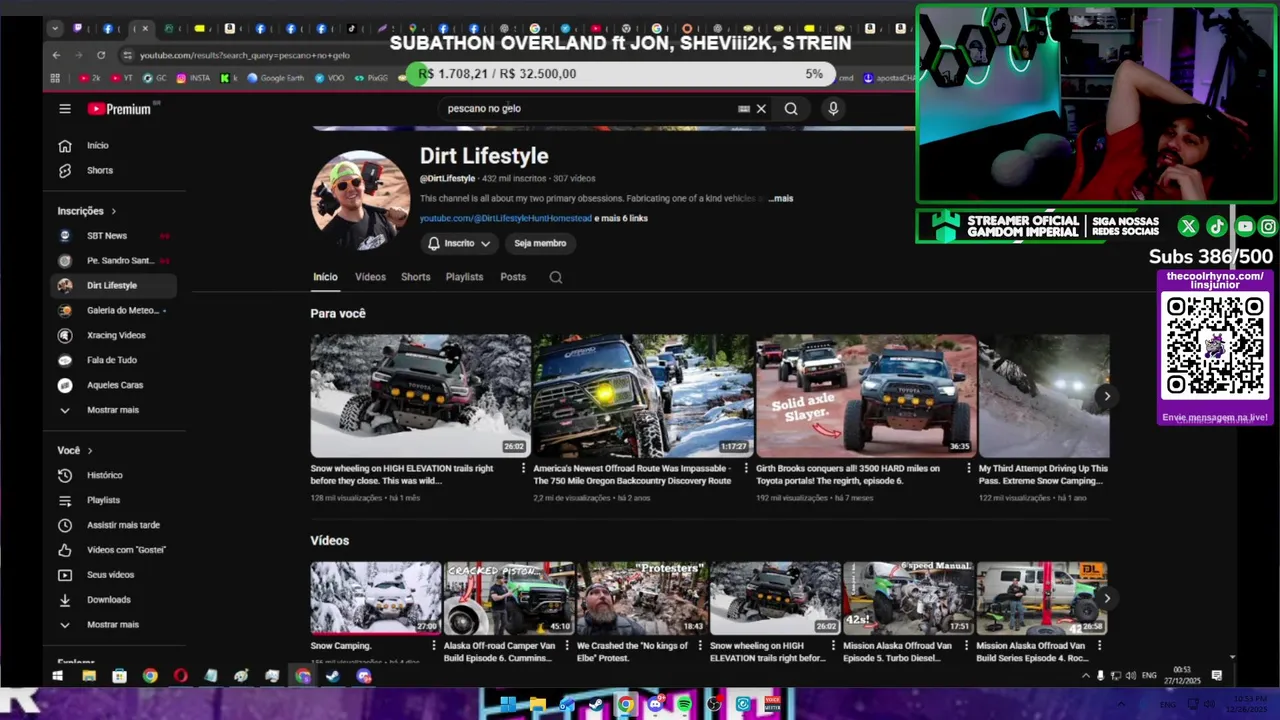Open the Solid axle Slayer thumbnail
The width and height of the screenshot is (1280, 720).
(866, 396)
